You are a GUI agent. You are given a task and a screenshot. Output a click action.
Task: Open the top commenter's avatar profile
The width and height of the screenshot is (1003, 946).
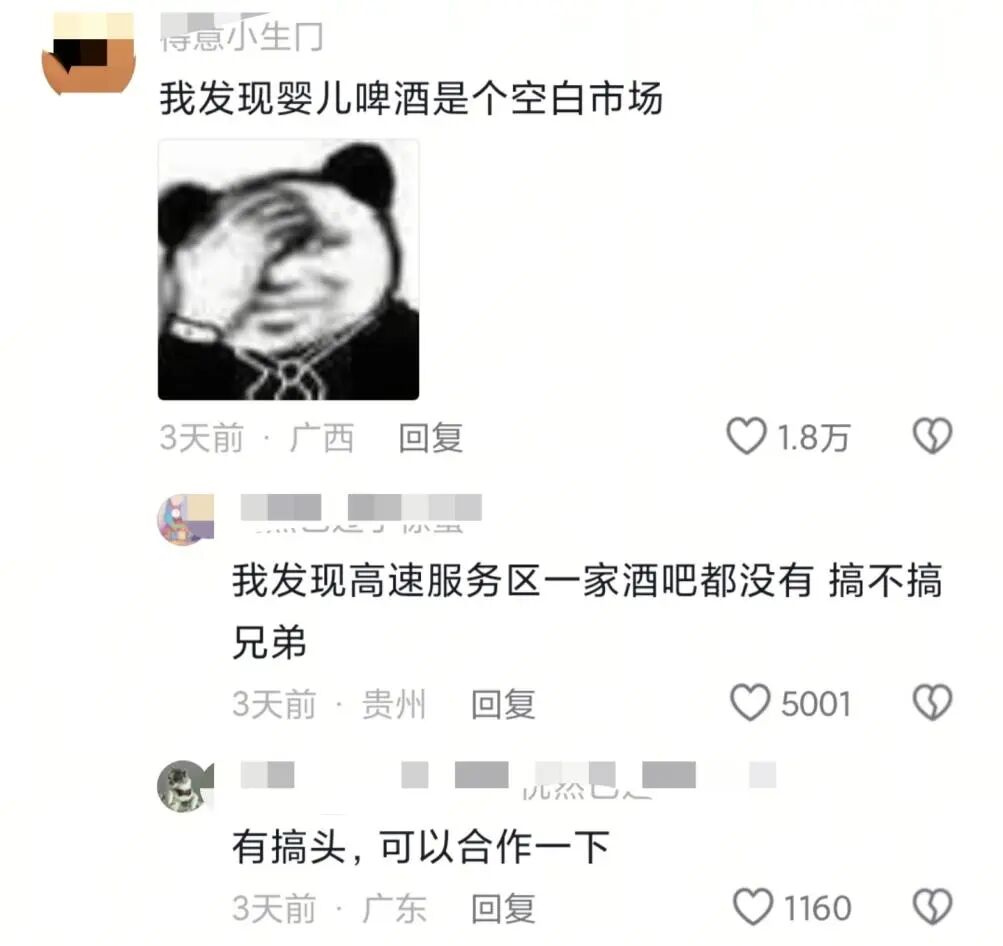[x=88, y=54]
